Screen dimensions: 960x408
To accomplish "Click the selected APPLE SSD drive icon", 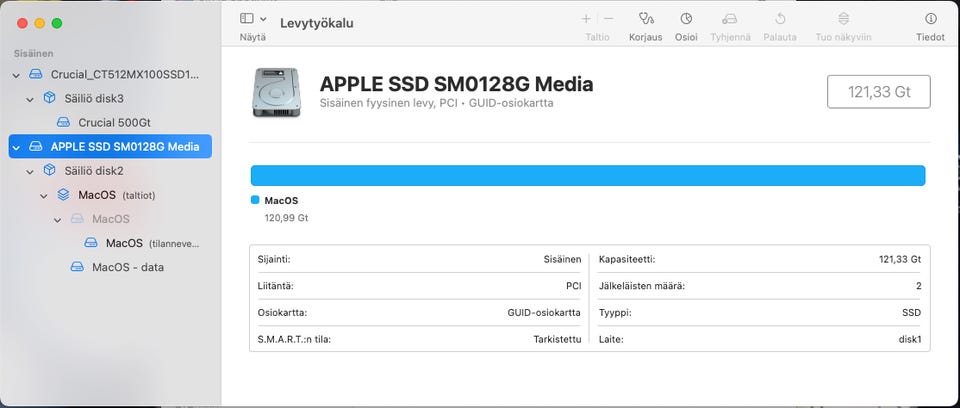I will (36, 147).
